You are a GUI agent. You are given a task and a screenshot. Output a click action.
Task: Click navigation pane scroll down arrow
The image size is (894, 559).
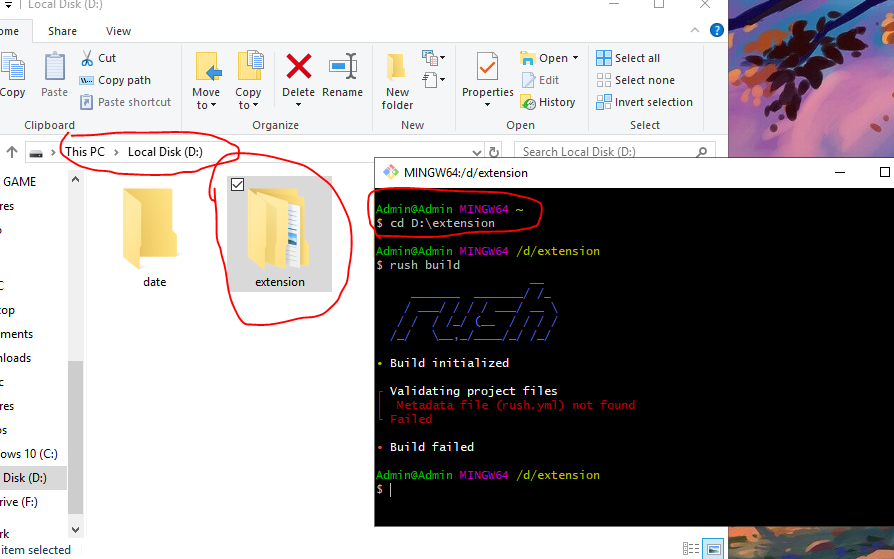pyautogui.click(x=75, y=529)
